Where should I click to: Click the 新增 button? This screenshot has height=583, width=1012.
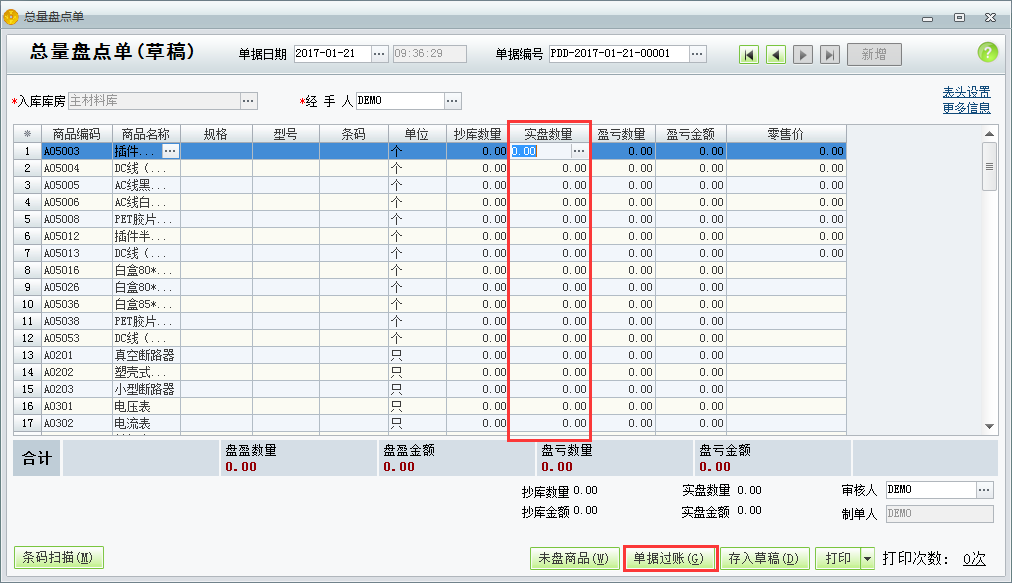(x=873, y=54)
